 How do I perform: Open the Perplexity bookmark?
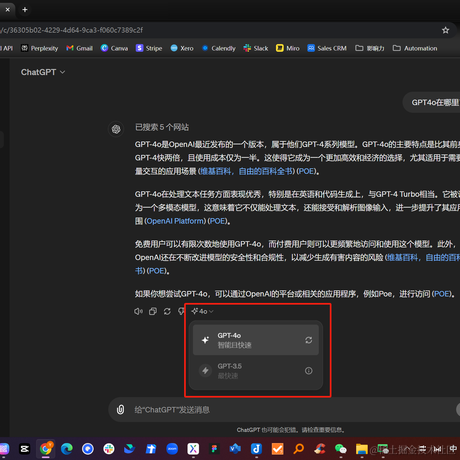39,48
